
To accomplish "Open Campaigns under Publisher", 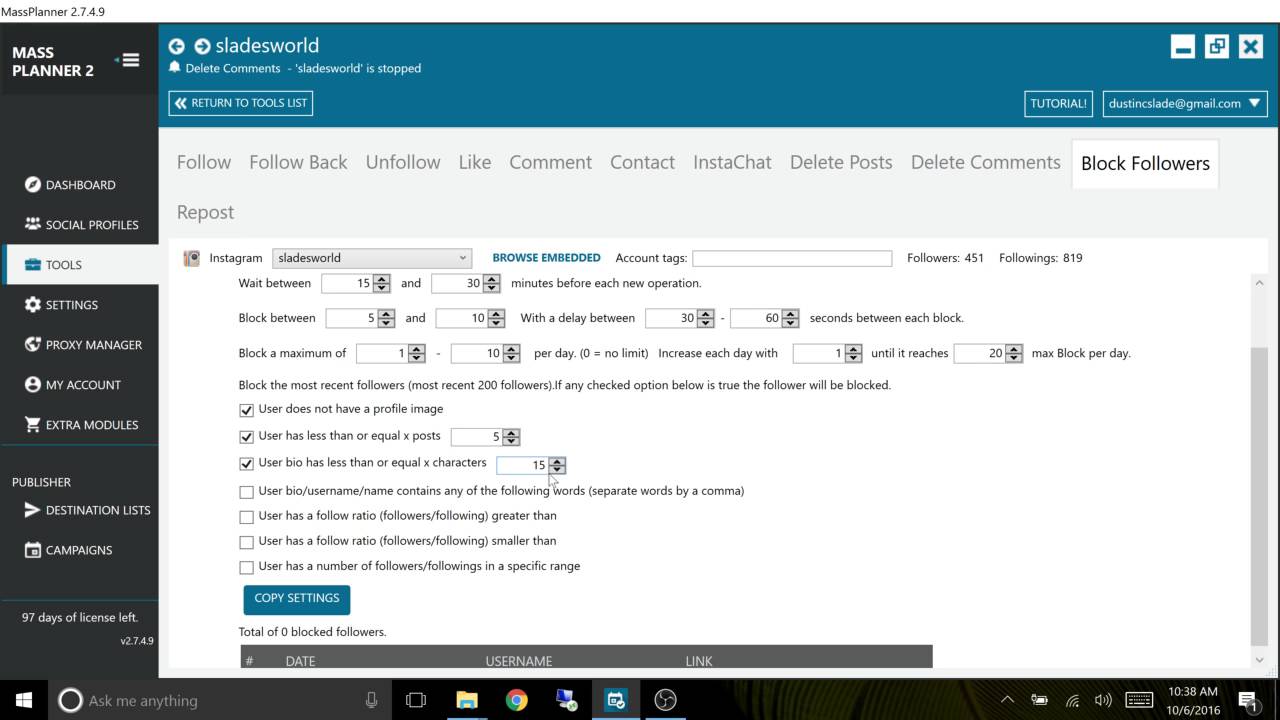I will 68,550.
